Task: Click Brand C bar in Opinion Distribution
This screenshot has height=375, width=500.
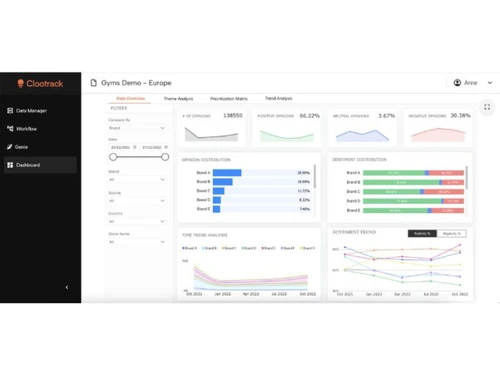Action: [219, 191]
